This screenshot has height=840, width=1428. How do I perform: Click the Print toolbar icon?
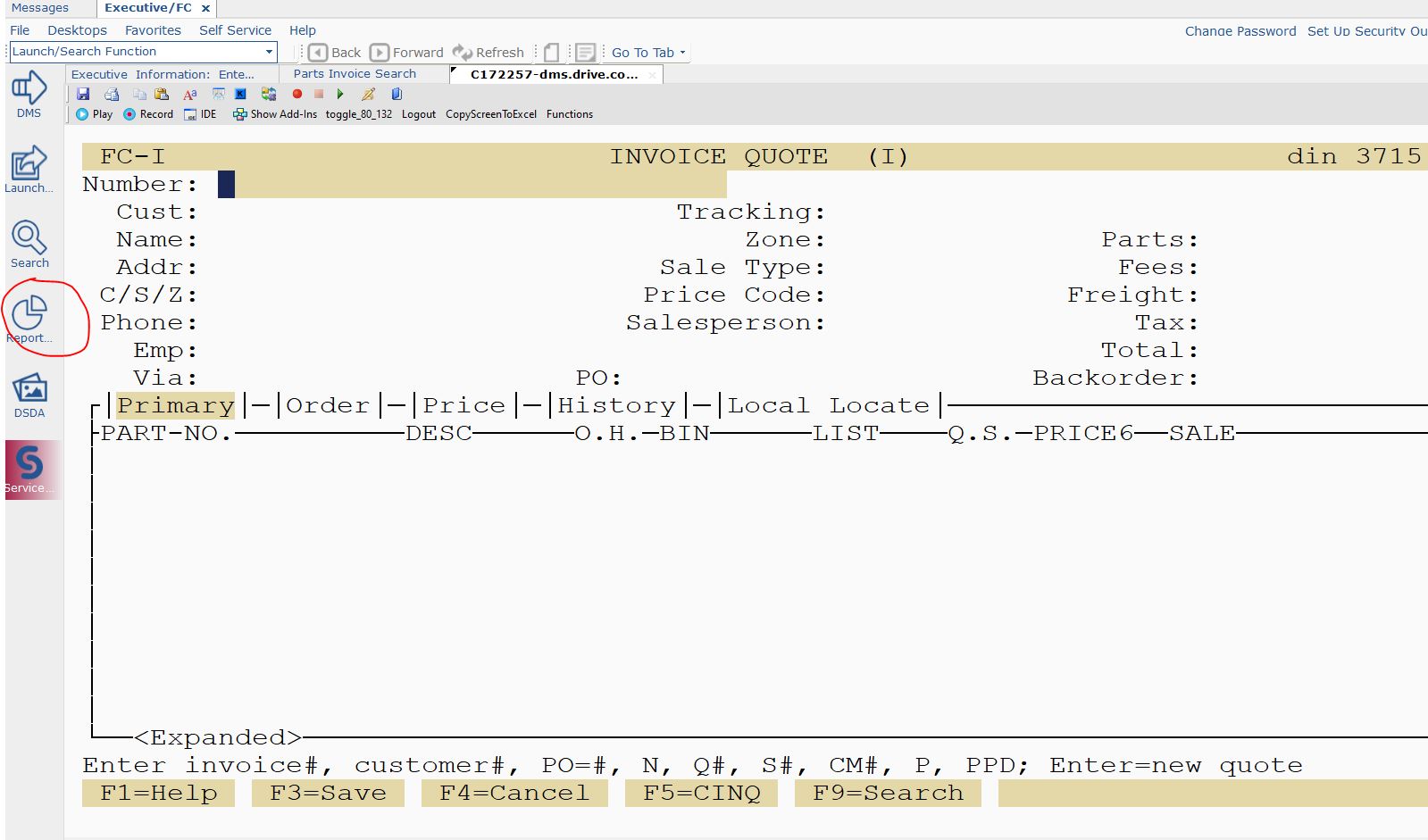click(x=112, y=94)
